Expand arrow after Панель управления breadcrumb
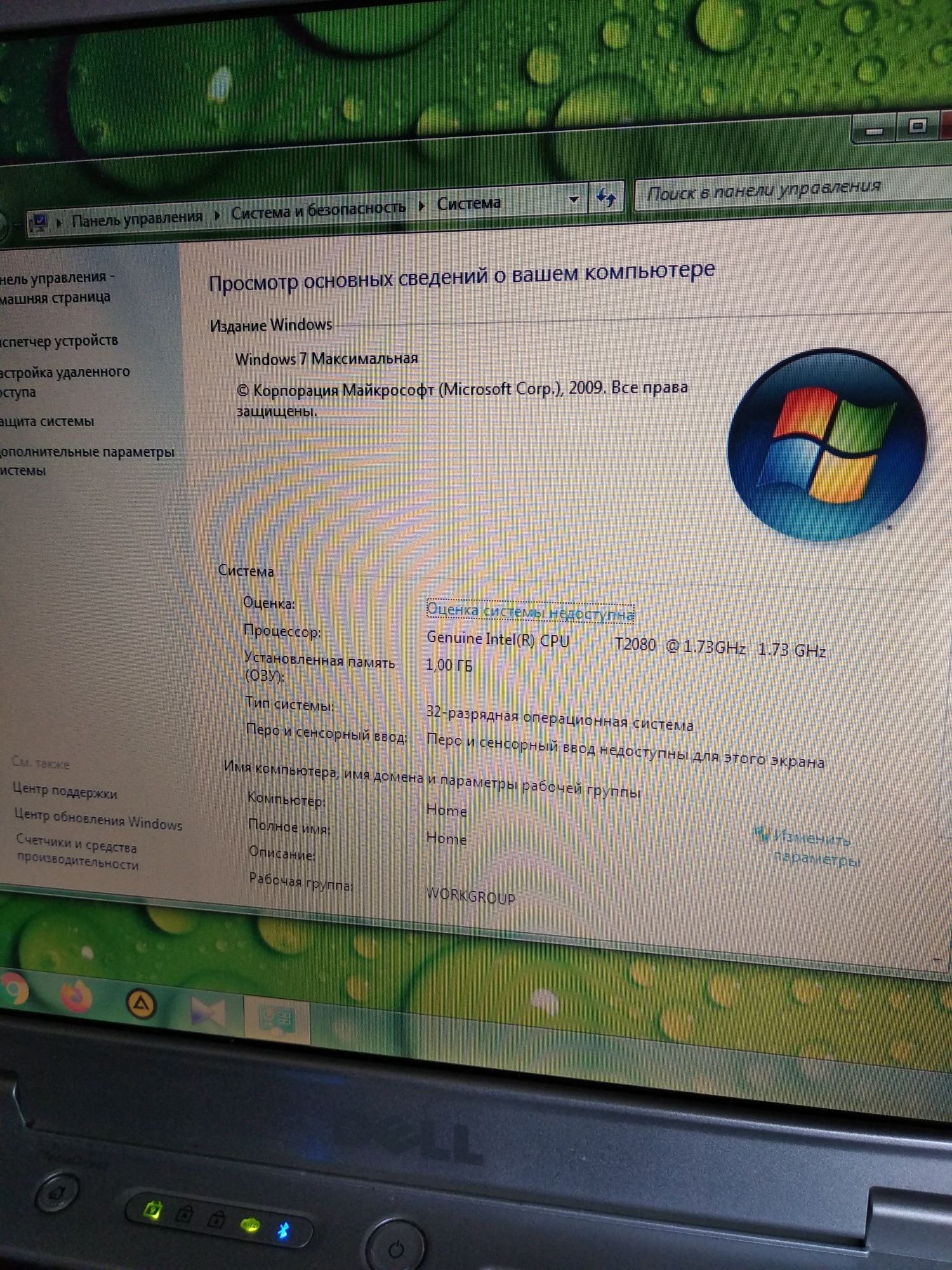 coord(216,215)
